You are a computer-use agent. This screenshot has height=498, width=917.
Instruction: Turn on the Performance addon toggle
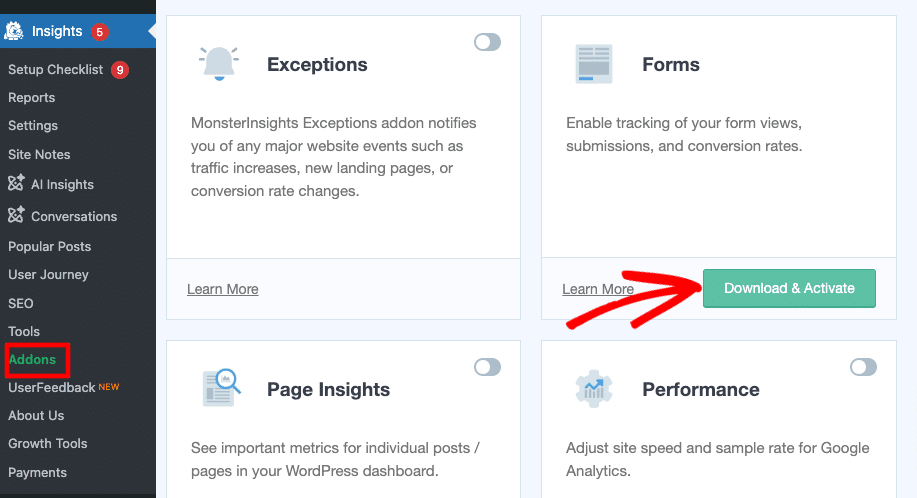(862, 367)
